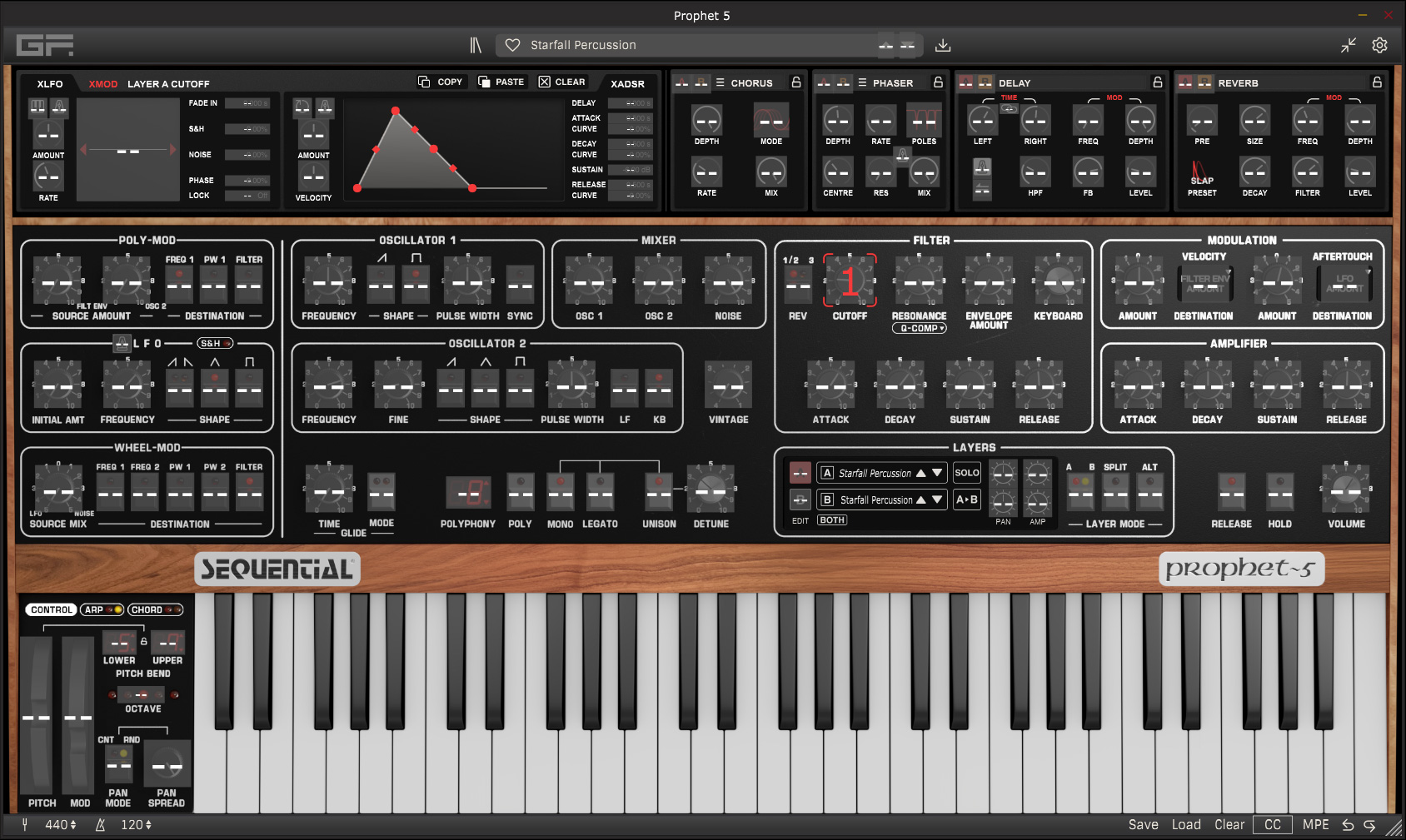Open the Velocity destination Filter Env dropdown
Screen dimensions: 1406x840
[x=1204, y=284]
